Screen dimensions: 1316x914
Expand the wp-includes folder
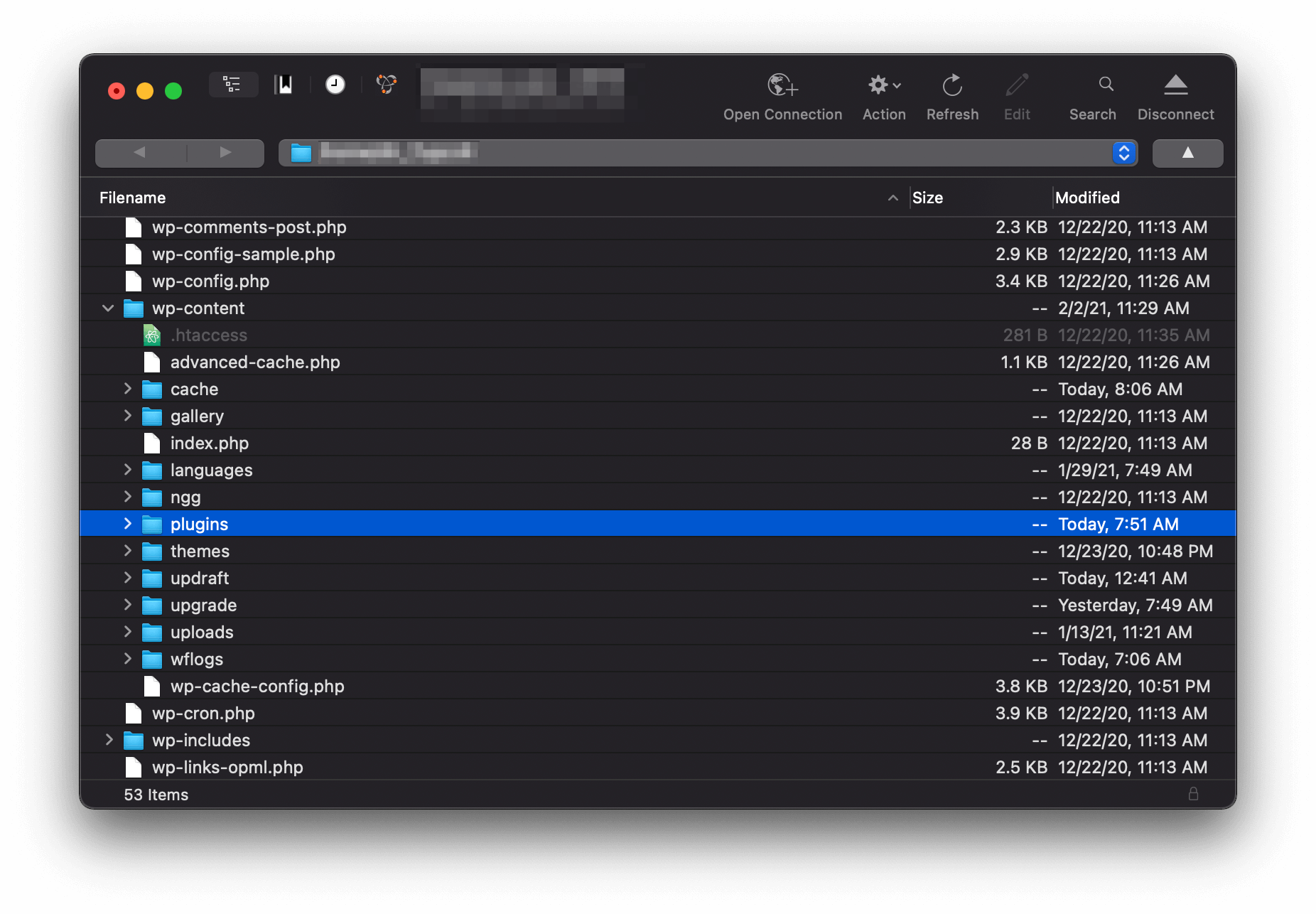109,740
